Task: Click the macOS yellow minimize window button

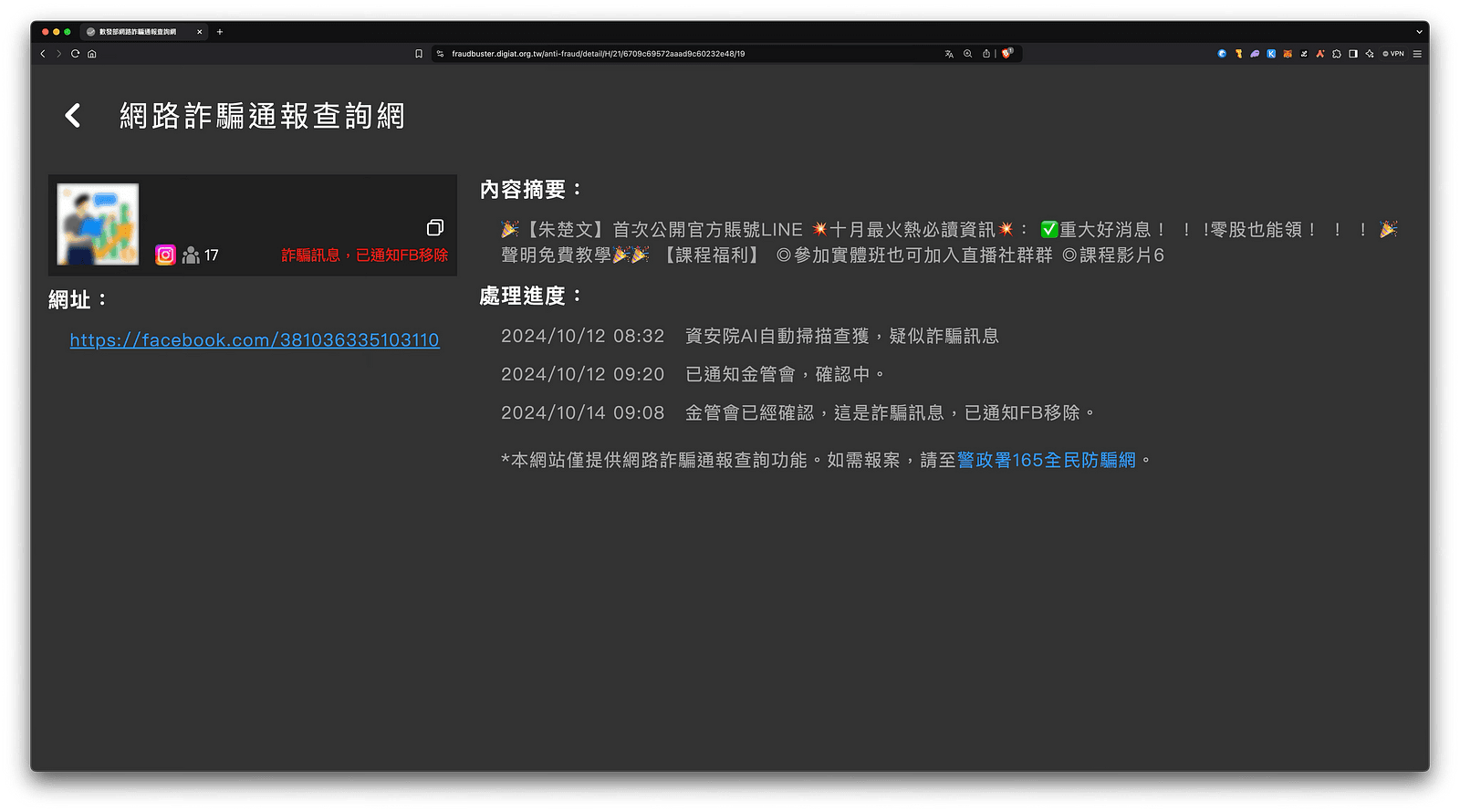Action: pyautogui.click(x=57, y=32)
